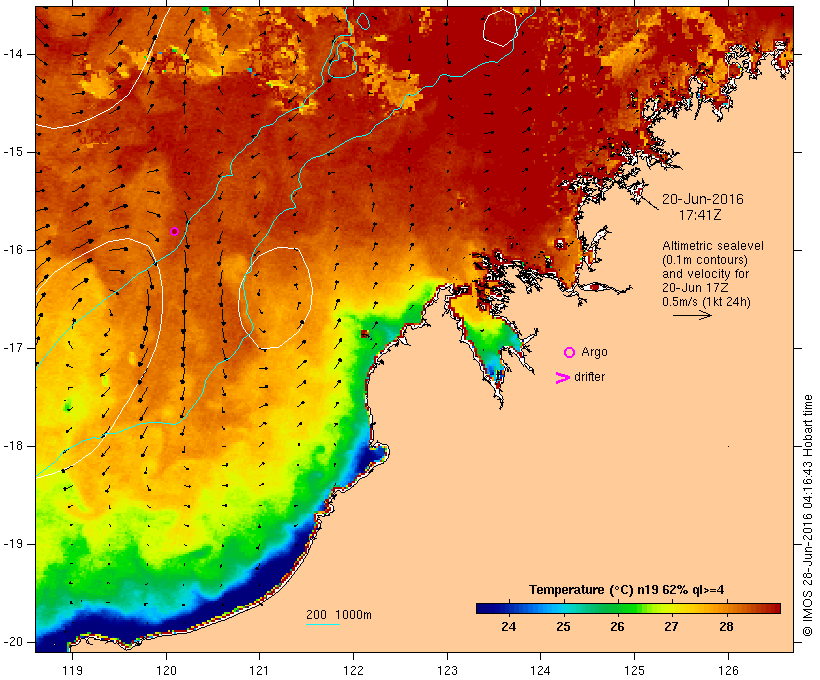Click the temperature colorbar
Screen dimensions: 820x680
click(628, 608)
